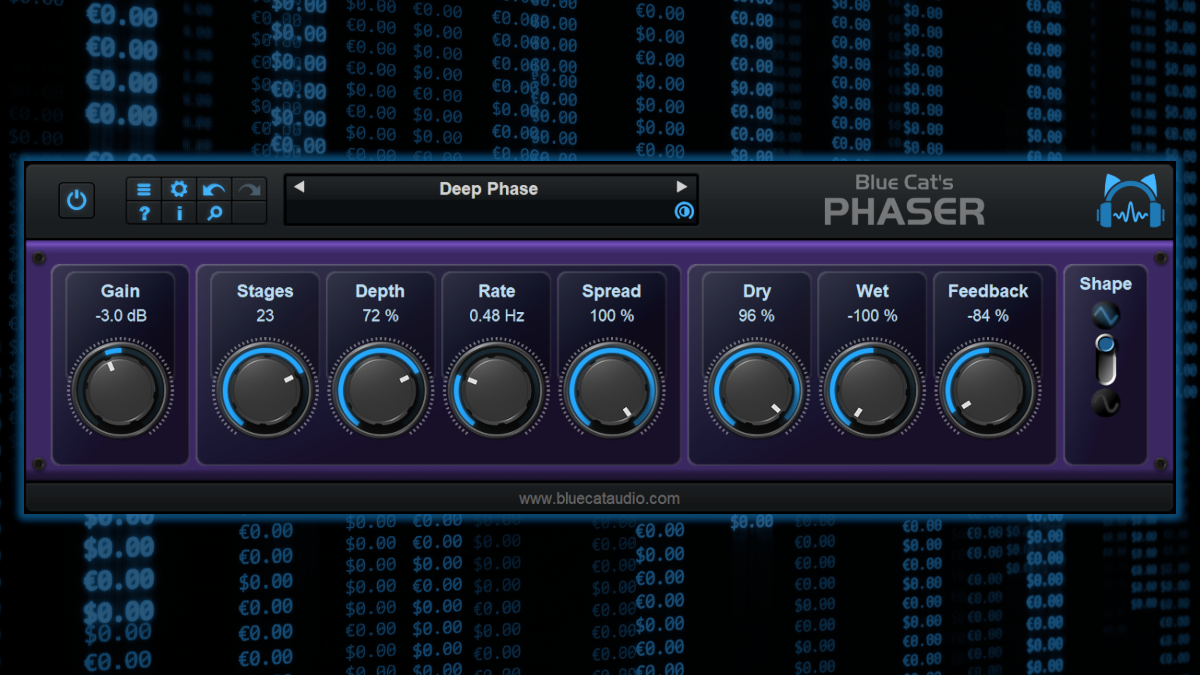Click the Depth value 72 %
Image resolution: width=1200 pixels, height=675 pixels.
(380, 316)
